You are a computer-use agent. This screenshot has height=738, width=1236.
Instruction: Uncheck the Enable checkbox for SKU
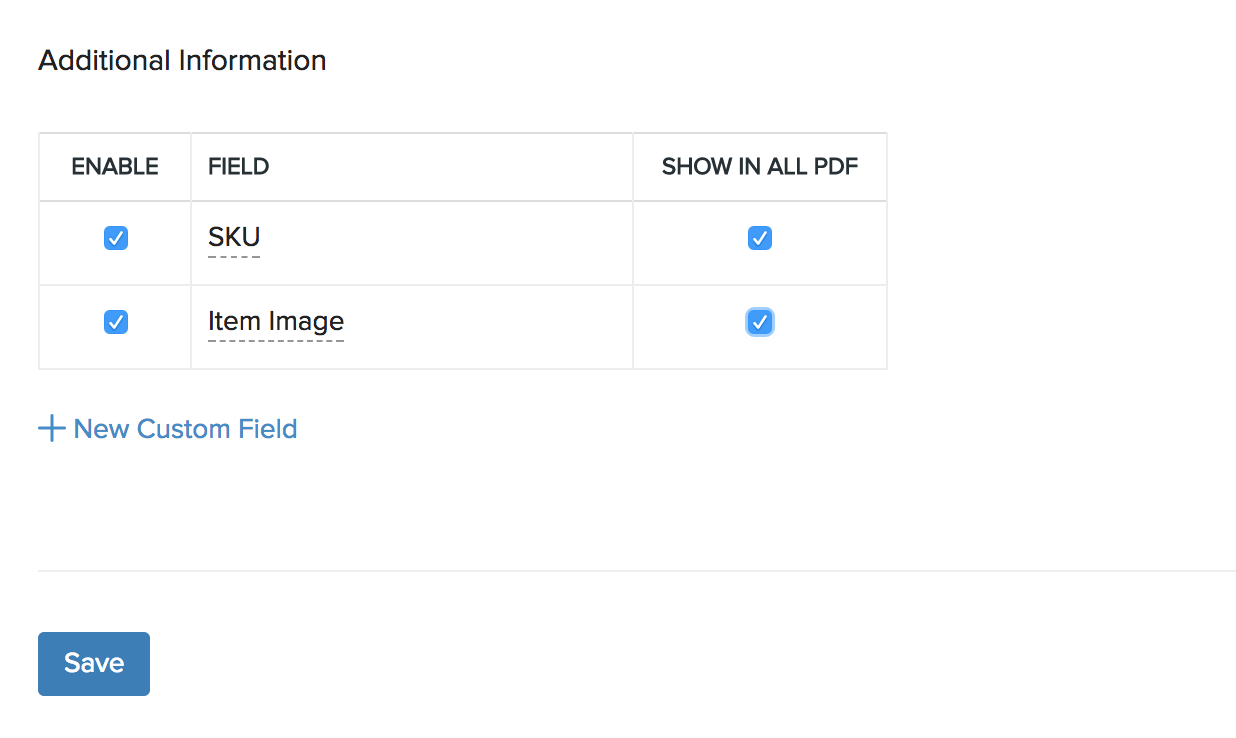click(116, 238)
